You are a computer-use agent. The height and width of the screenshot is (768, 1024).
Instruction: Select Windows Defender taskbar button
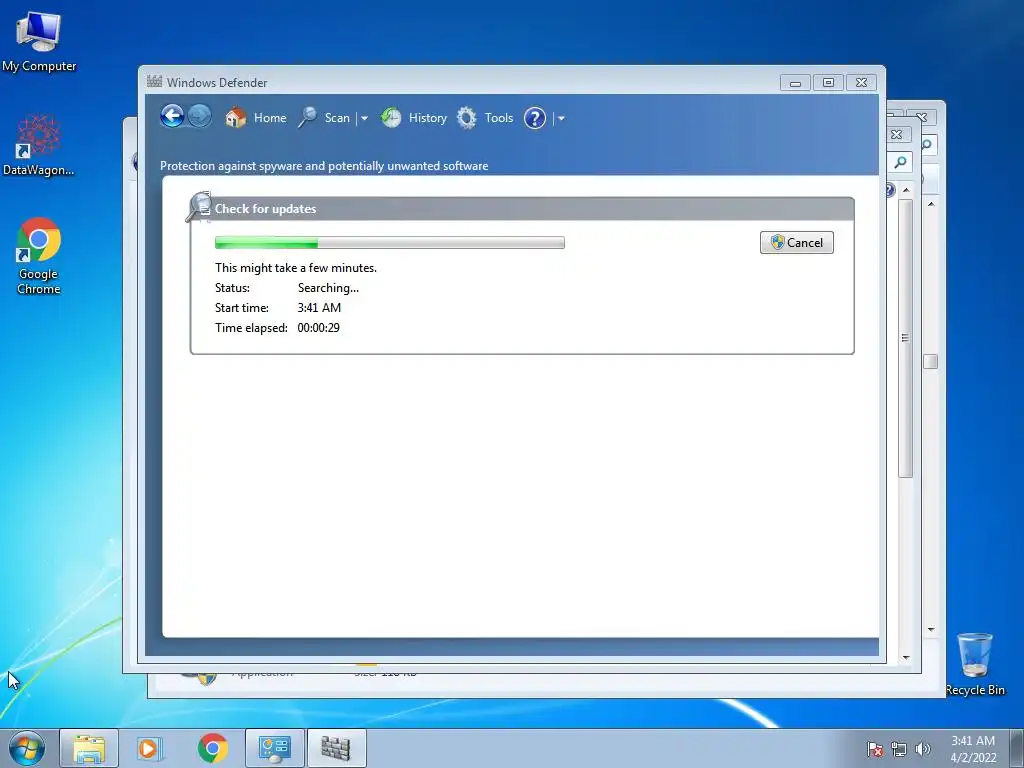pos(336,748)
